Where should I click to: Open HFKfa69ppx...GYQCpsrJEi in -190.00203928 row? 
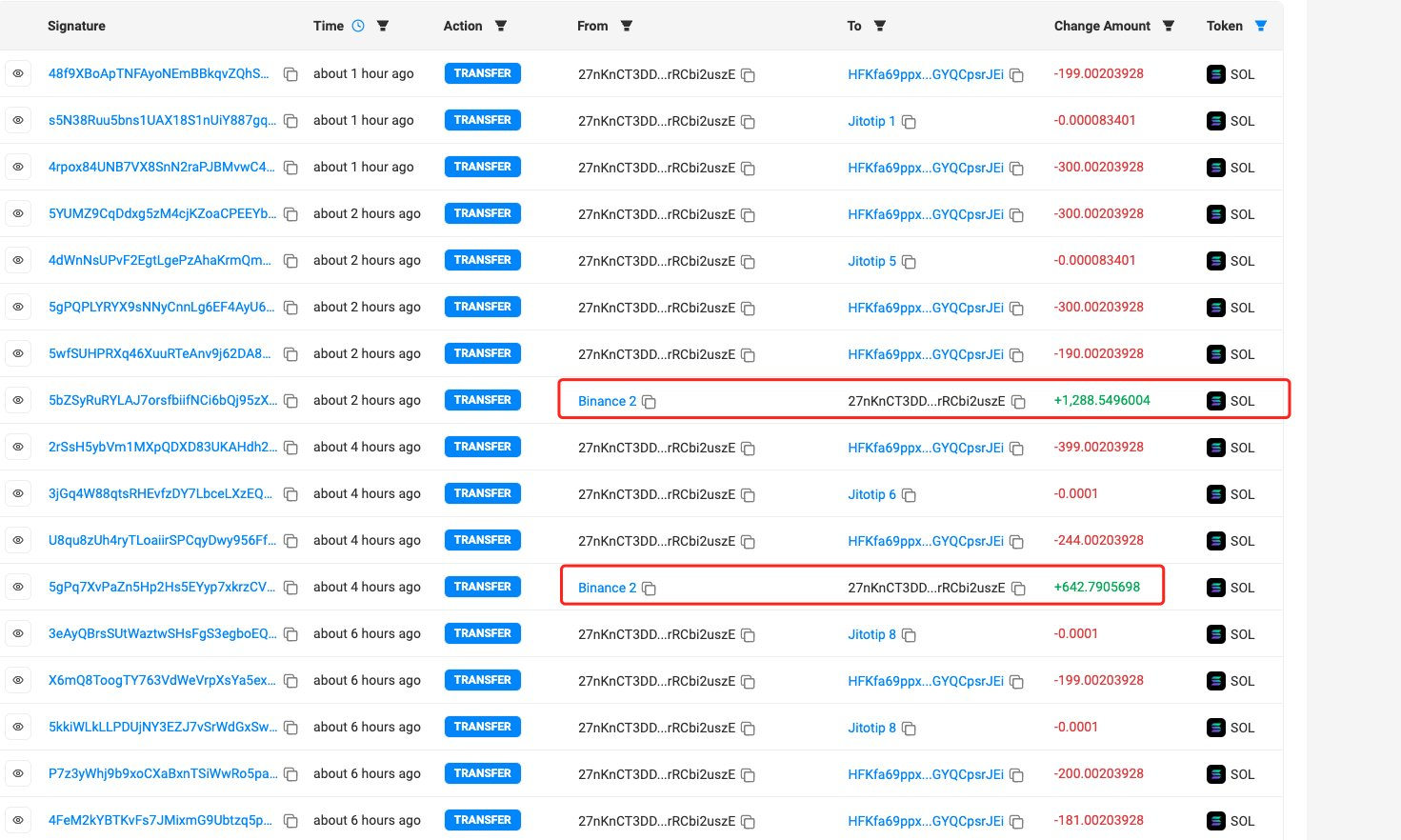tap(926, 354)
